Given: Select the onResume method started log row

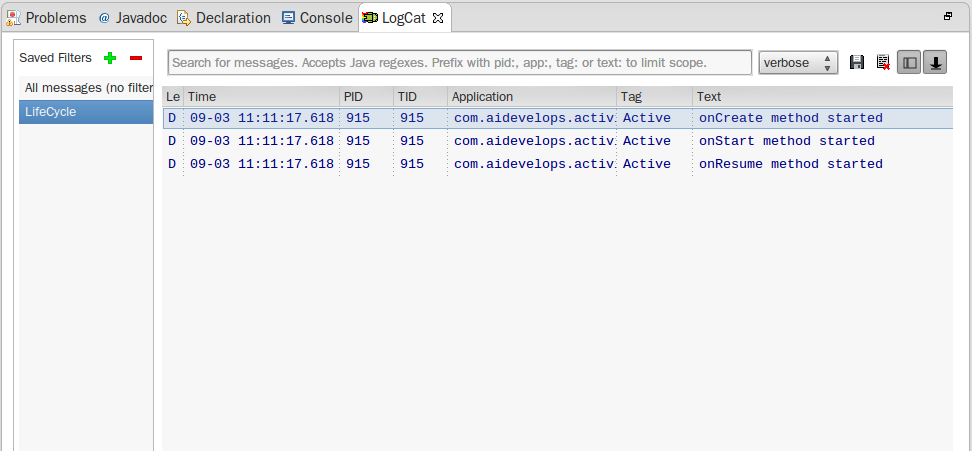Looking at the screenshot, I should point(790,164).
